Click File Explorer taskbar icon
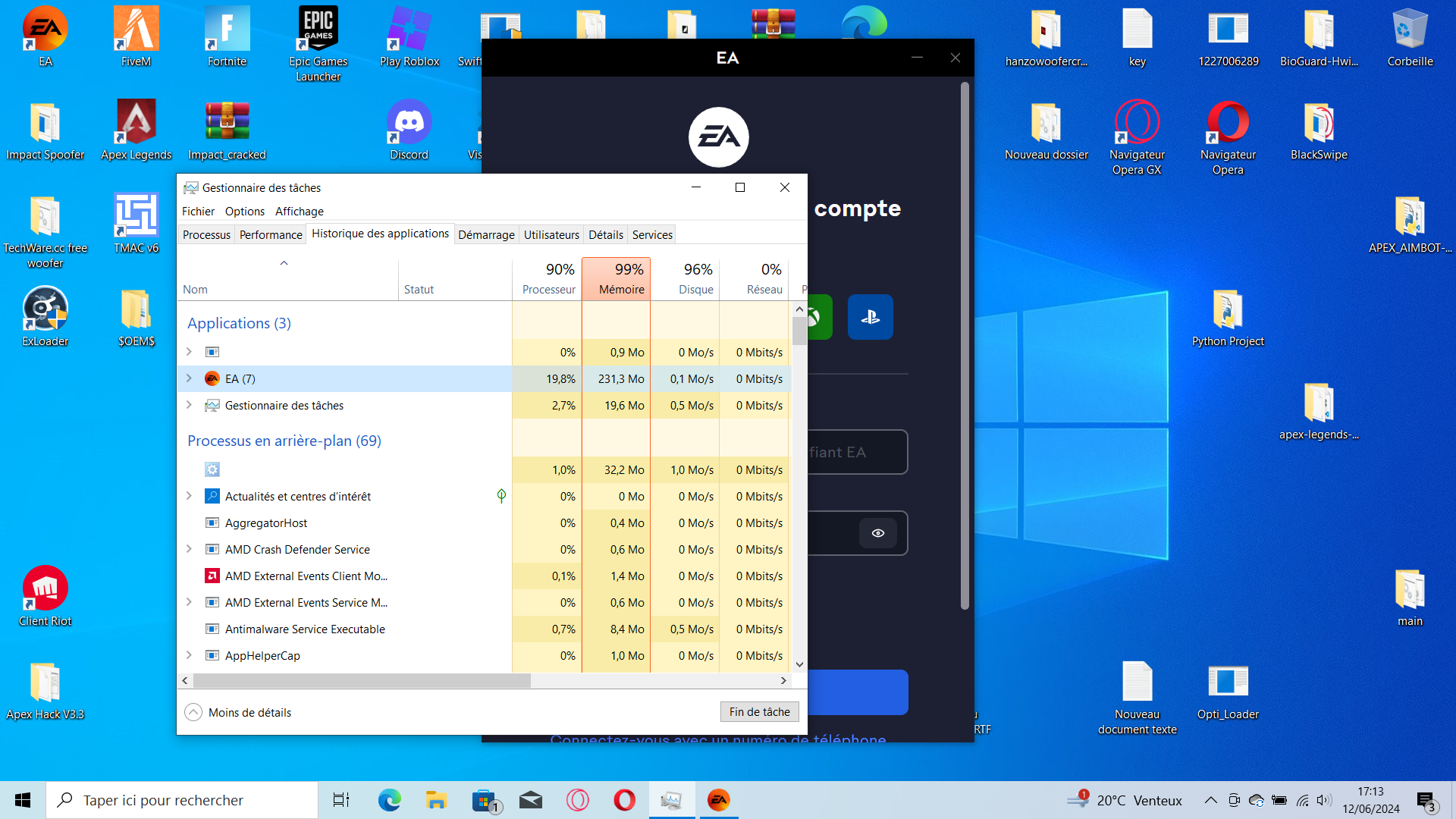1456x819 pixels. pyautogui.click(x=436, y=800)
